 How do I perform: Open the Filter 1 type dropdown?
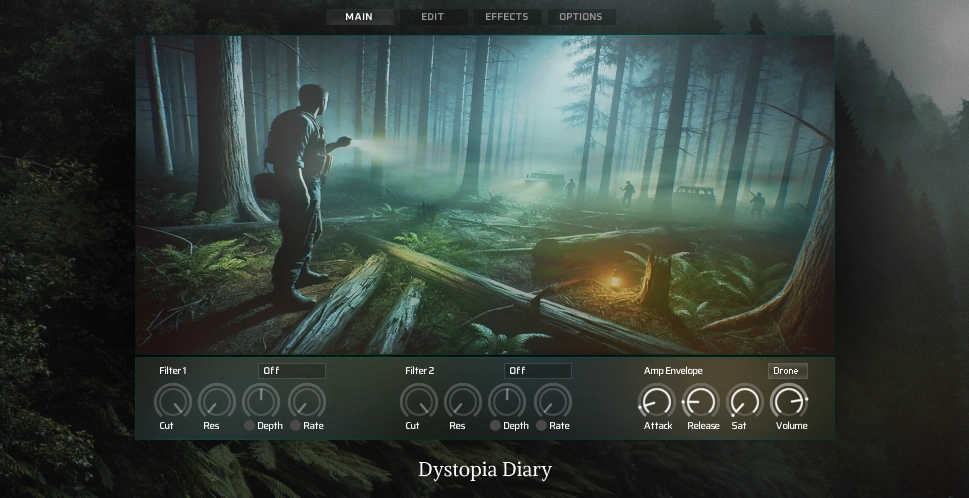(292, 371)
